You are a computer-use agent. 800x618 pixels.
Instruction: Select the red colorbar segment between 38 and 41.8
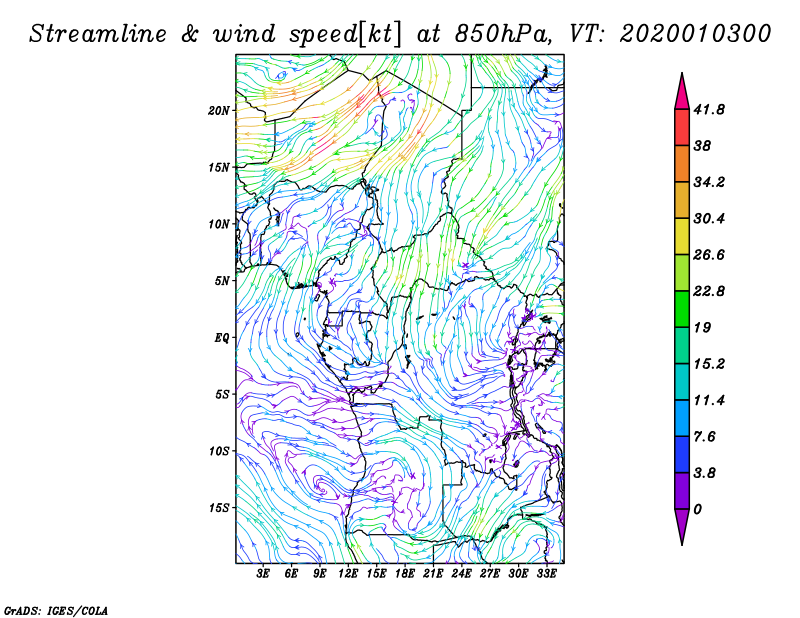[682, 127]
